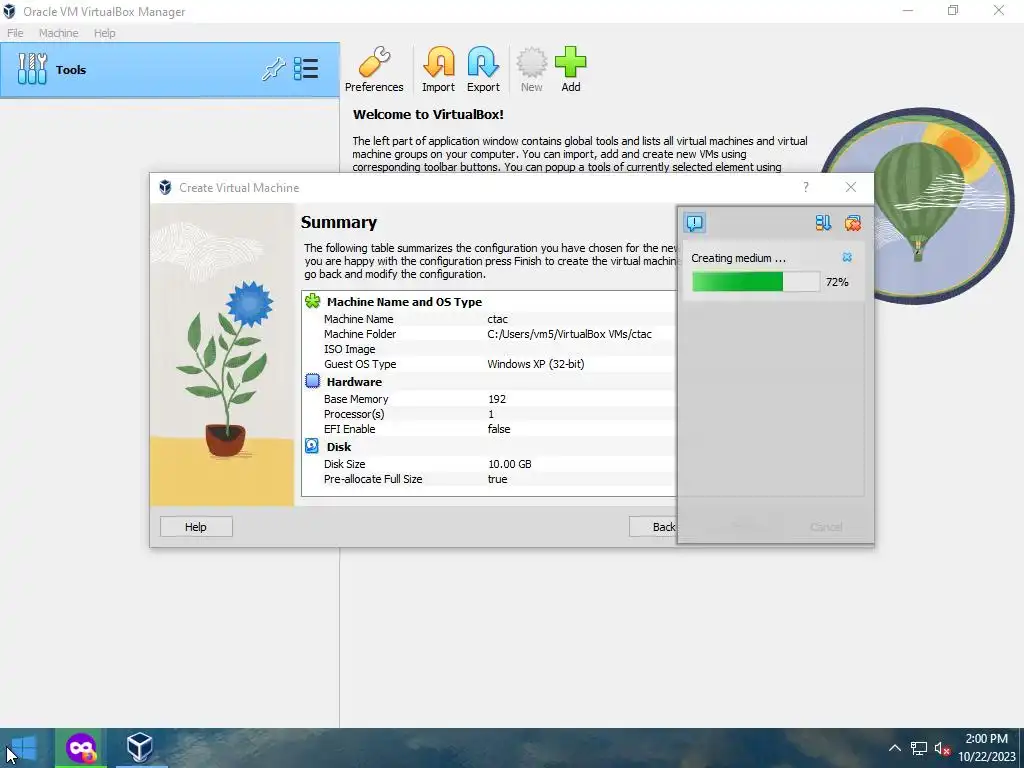
Task: Click the notification center speech bubble icon
Action: point(695,223)
